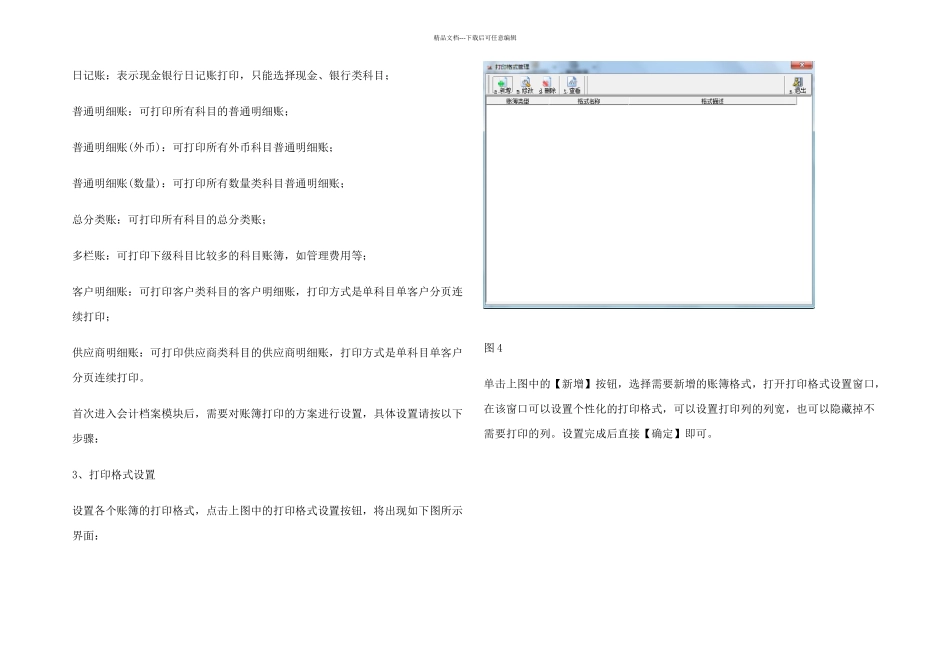Click the line starting 供应商明细账：
This screenshot has width=950, height=672.
coord(267,352)
